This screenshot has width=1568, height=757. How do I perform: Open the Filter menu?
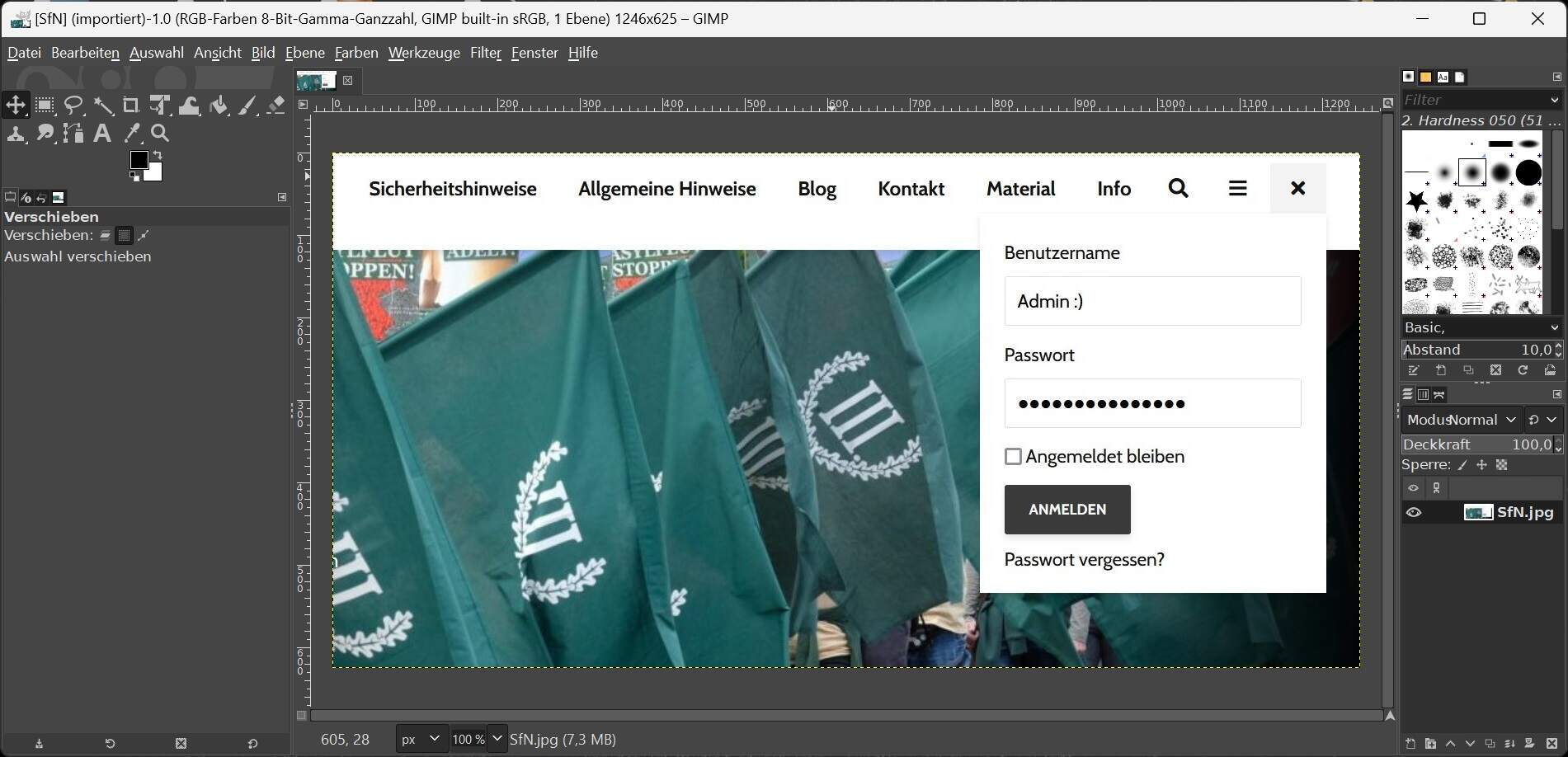486,53
